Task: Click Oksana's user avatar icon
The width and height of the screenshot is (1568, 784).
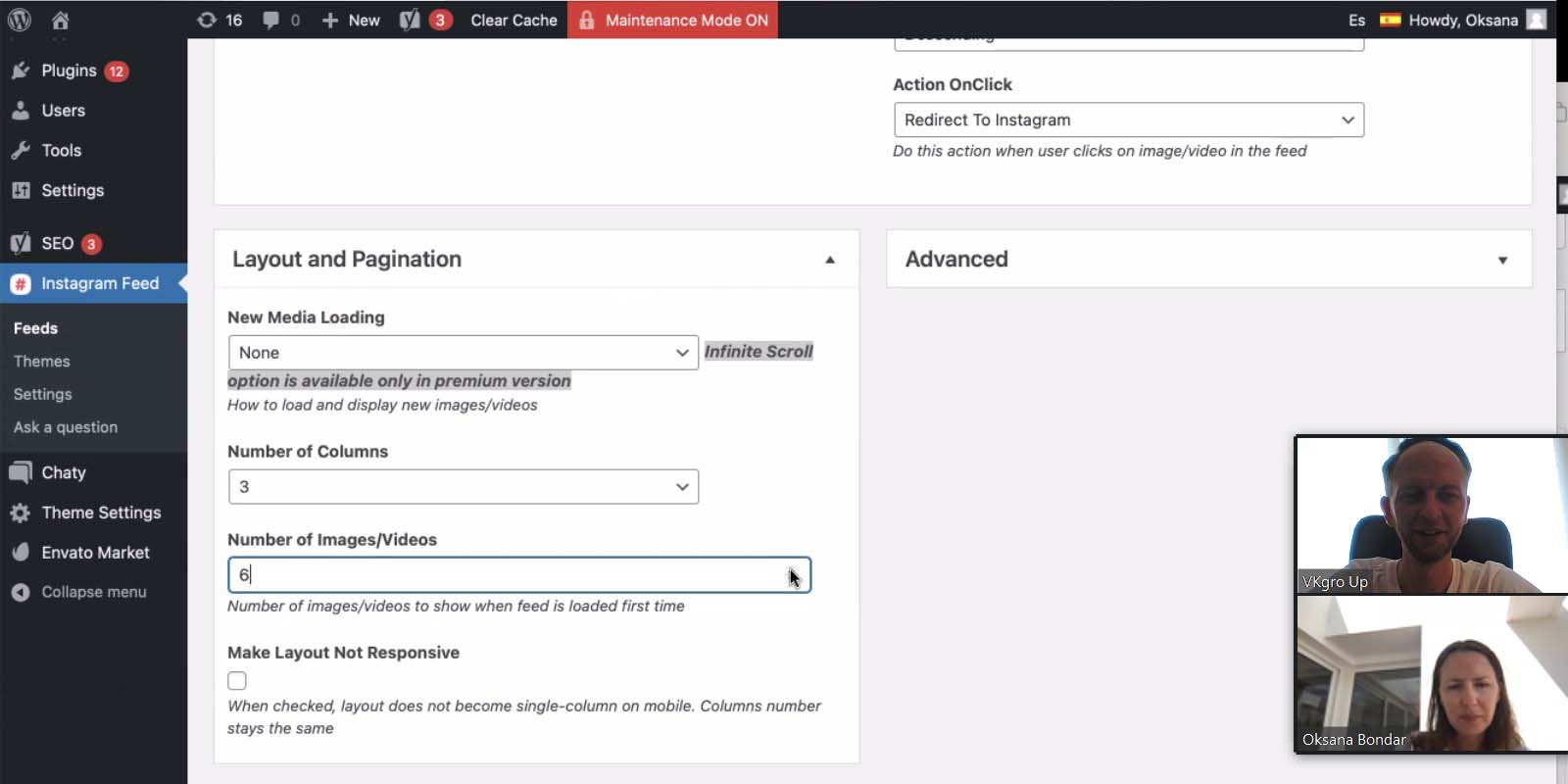Action: click(x=1536, y=20)
